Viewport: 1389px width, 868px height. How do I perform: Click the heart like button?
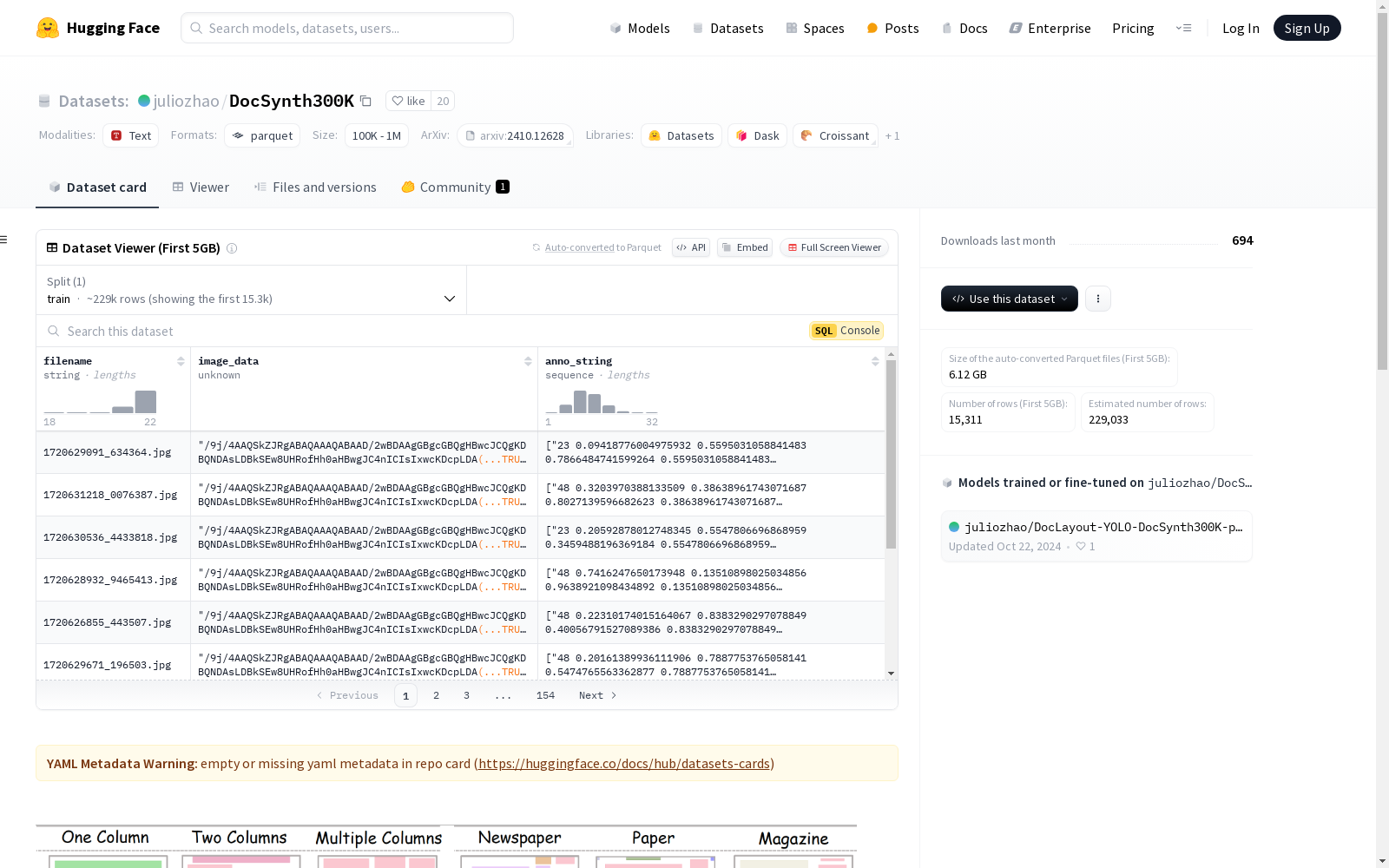(x=408, y=101)
